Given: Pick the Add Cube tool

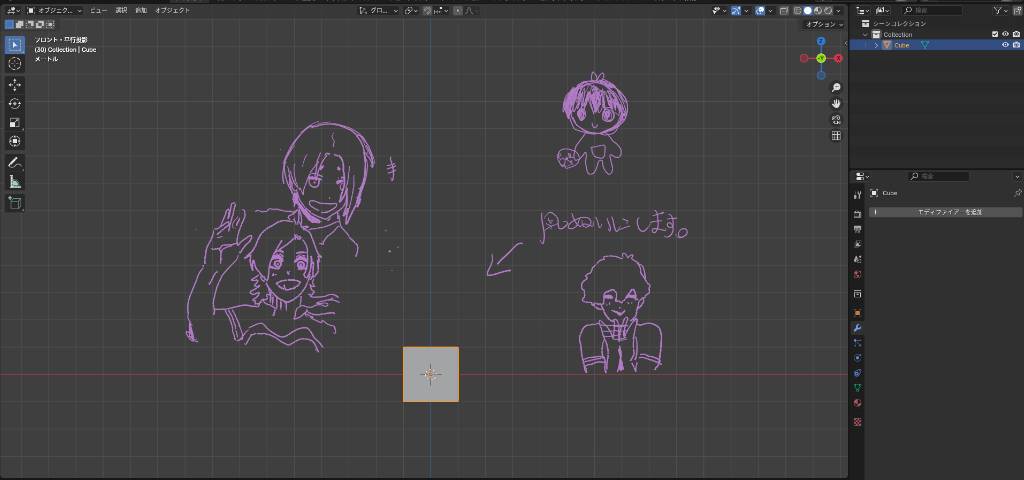Looking at the screenshot, I should click(x=15, y=202).
